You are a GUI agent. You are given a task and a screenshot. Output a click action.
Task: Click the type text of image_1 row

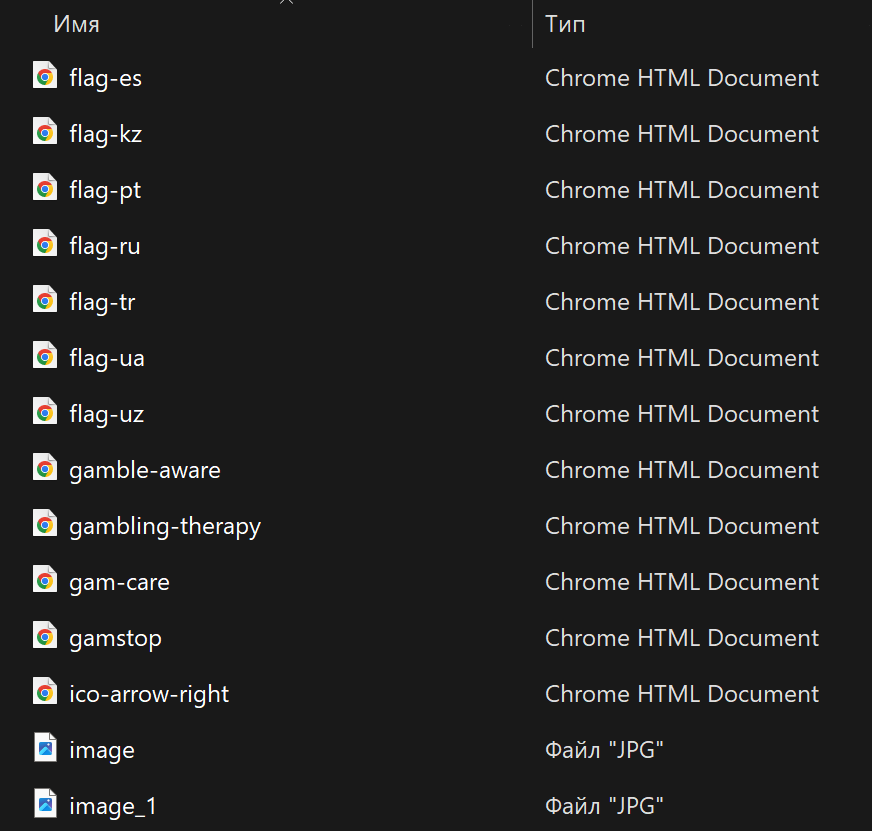tap(604, 806)
